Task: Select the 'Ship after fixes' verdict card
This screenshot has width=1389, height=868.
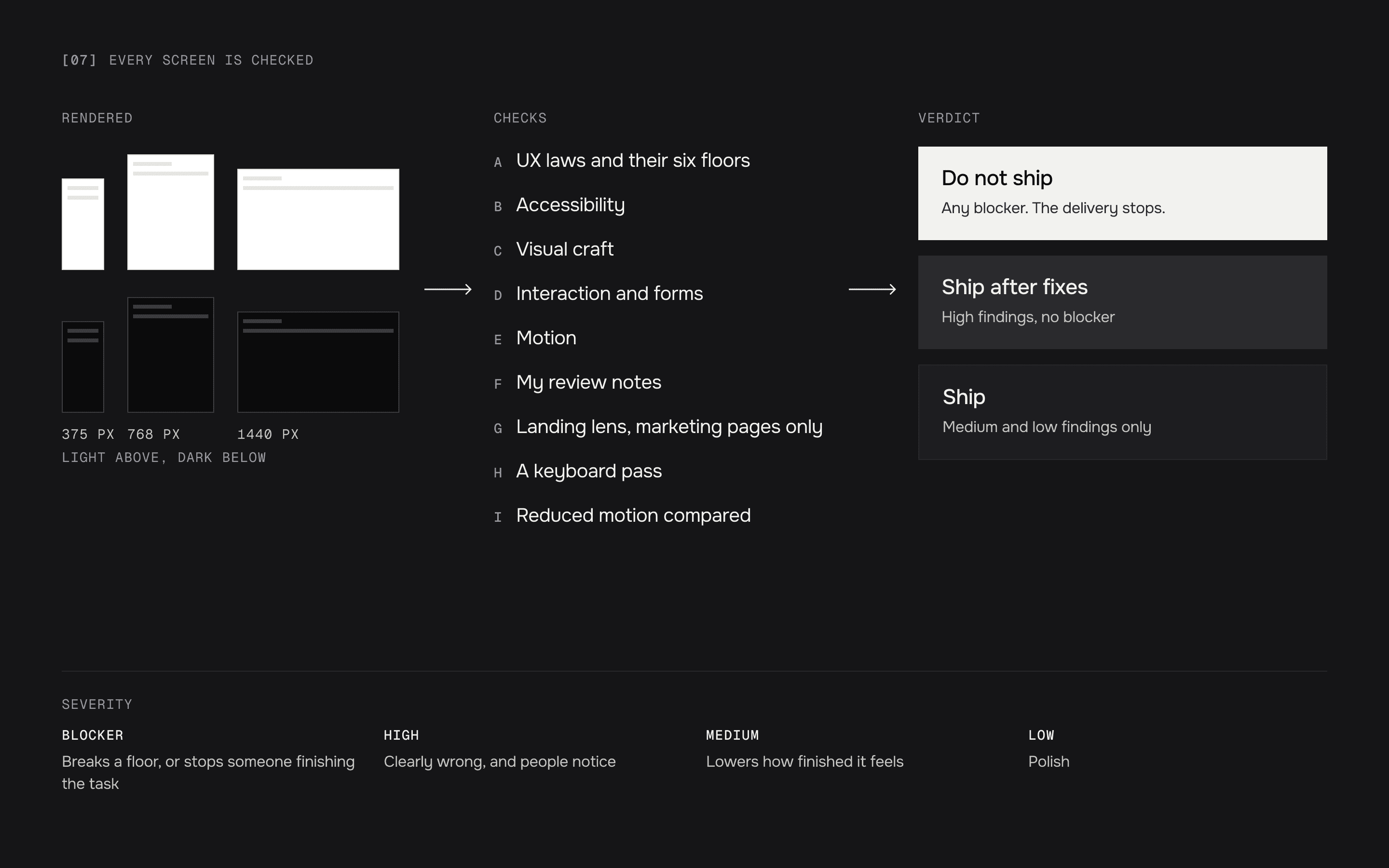Action: pos(1122,302)
